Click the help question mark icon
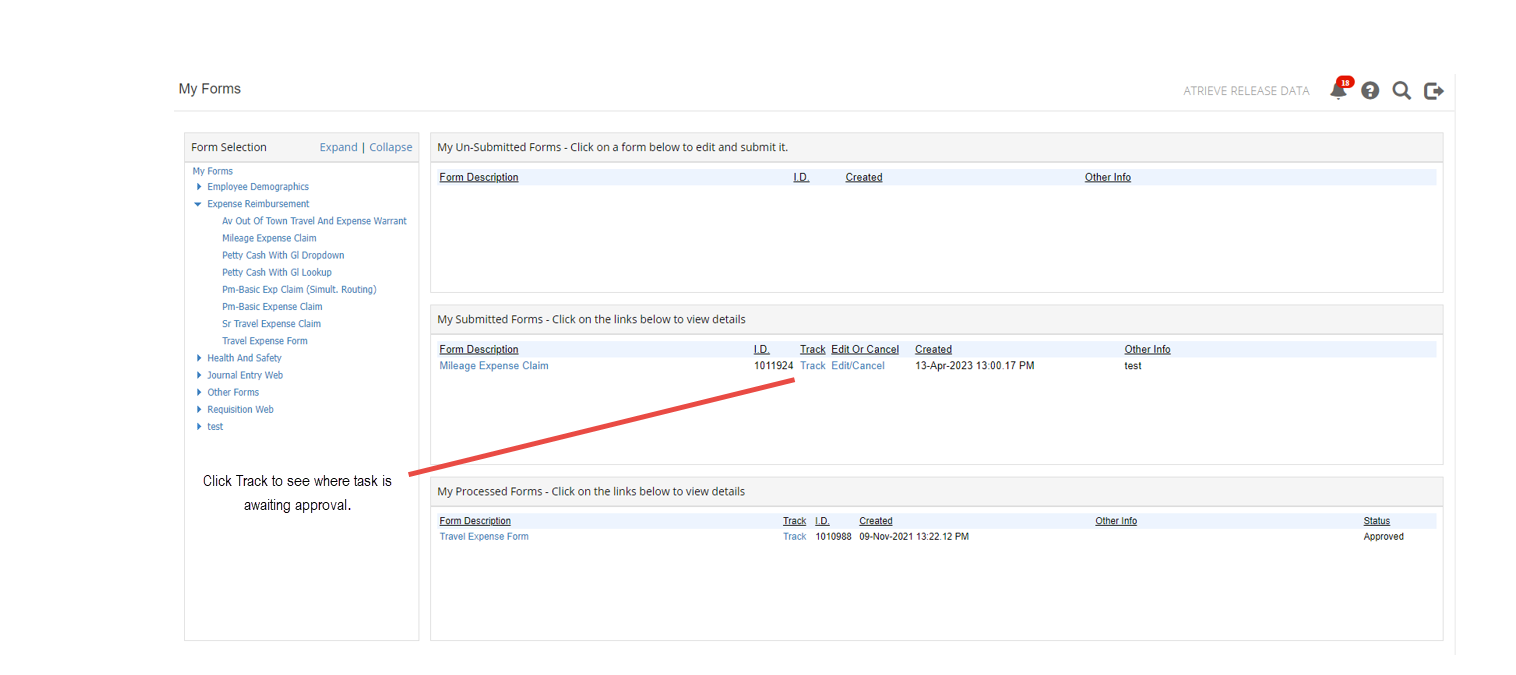 pos(1370,91)
